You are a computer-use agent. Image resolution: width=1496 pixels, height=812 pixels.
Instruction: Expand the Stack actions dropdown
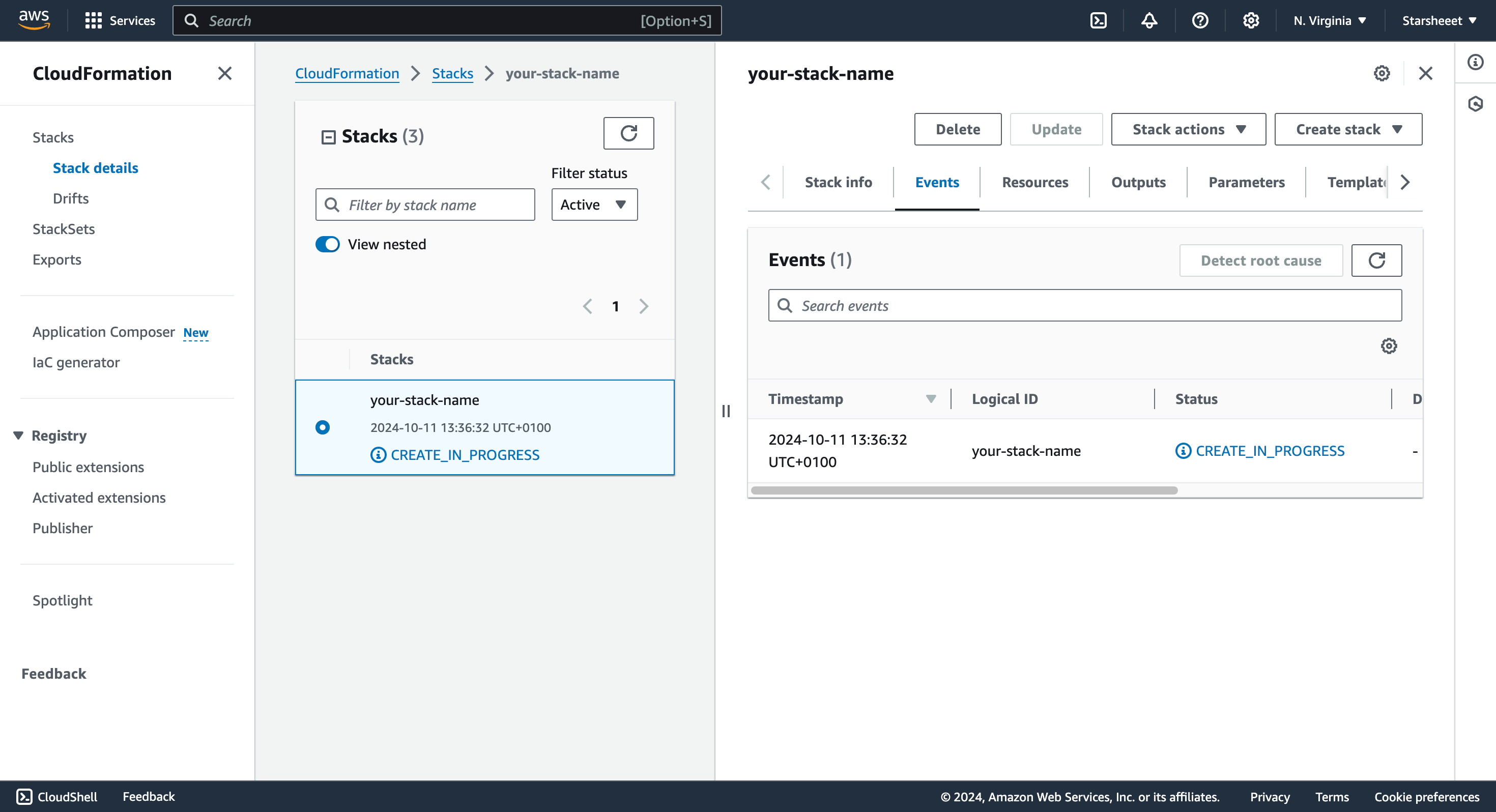coord(1188,129)
